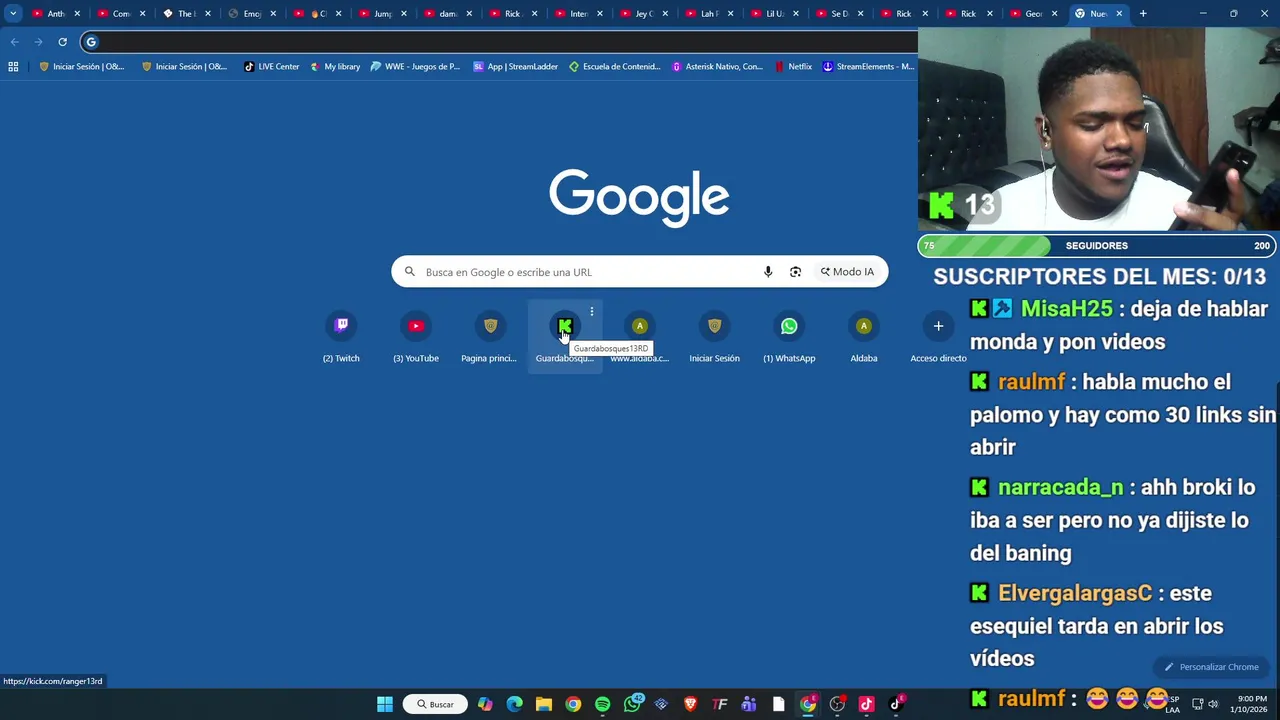Open the WhatsApp shortcut tile
The height and width of the screenshot is (720, 1280).
click(789, 337)
